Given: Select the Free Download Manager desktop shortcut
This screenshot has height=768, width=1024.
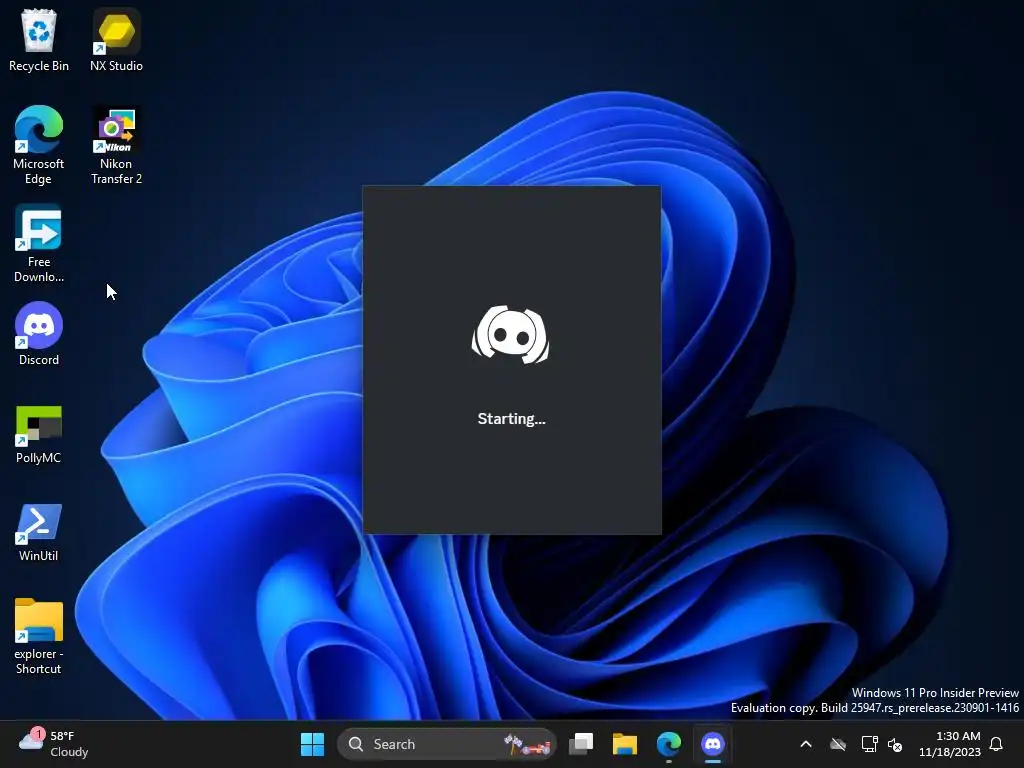Looking at the screenshot, I should point(39,243).
